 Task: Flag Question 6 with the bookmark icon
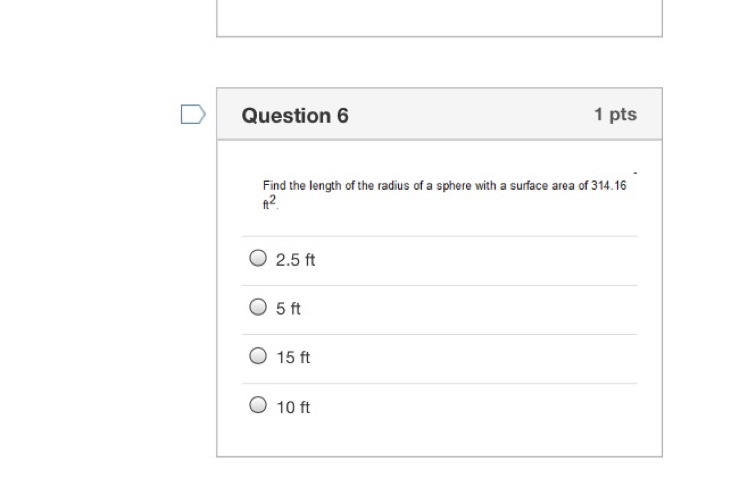193,114
